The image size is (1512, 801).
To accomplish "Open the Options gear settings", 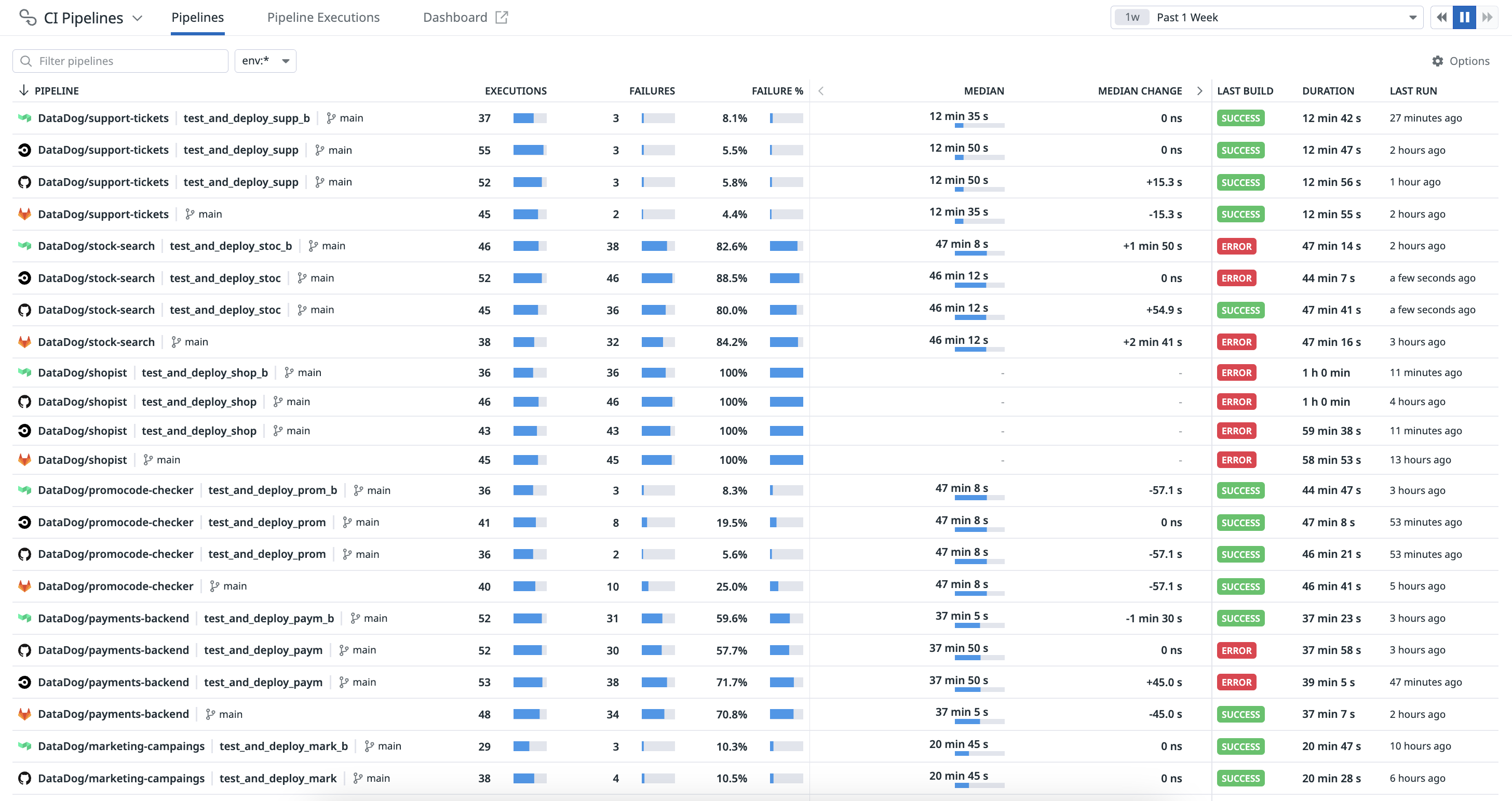I will click(x=1461, y=61).
